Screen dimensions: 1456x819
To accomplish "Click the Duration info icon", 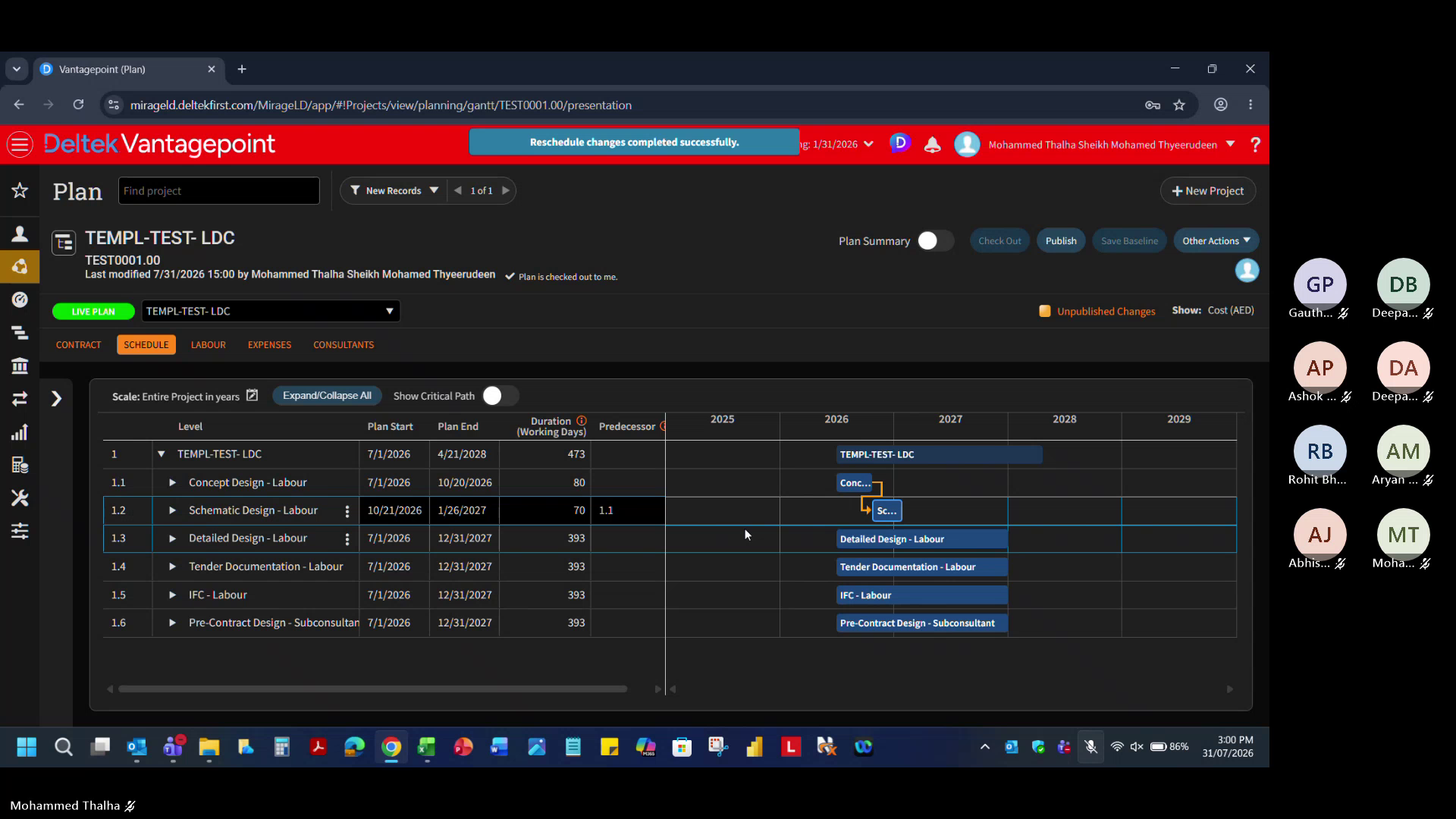I will 582,421.
